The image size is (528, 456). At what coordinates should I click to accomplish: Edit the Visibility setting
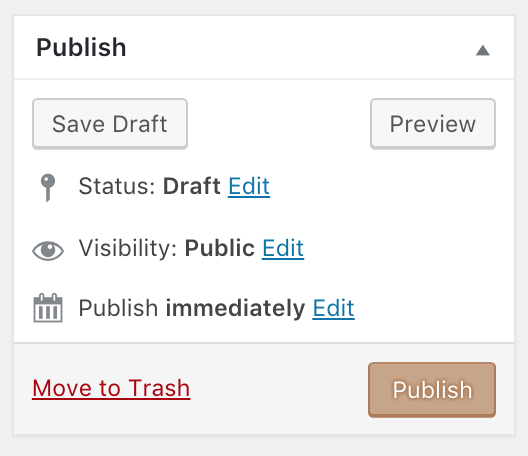283,248
